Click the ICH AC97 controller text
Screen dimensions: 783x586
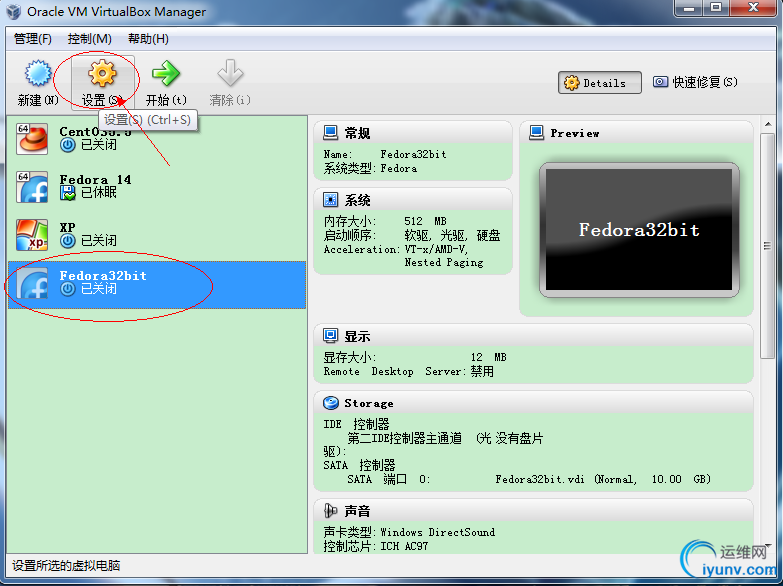click(x=404, y=547)
